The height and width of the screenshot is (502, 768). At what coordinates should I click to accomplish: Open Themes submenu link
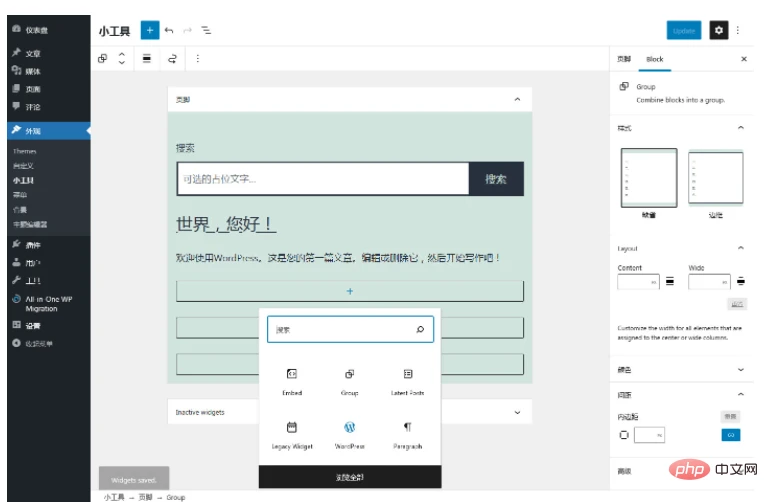25,151
